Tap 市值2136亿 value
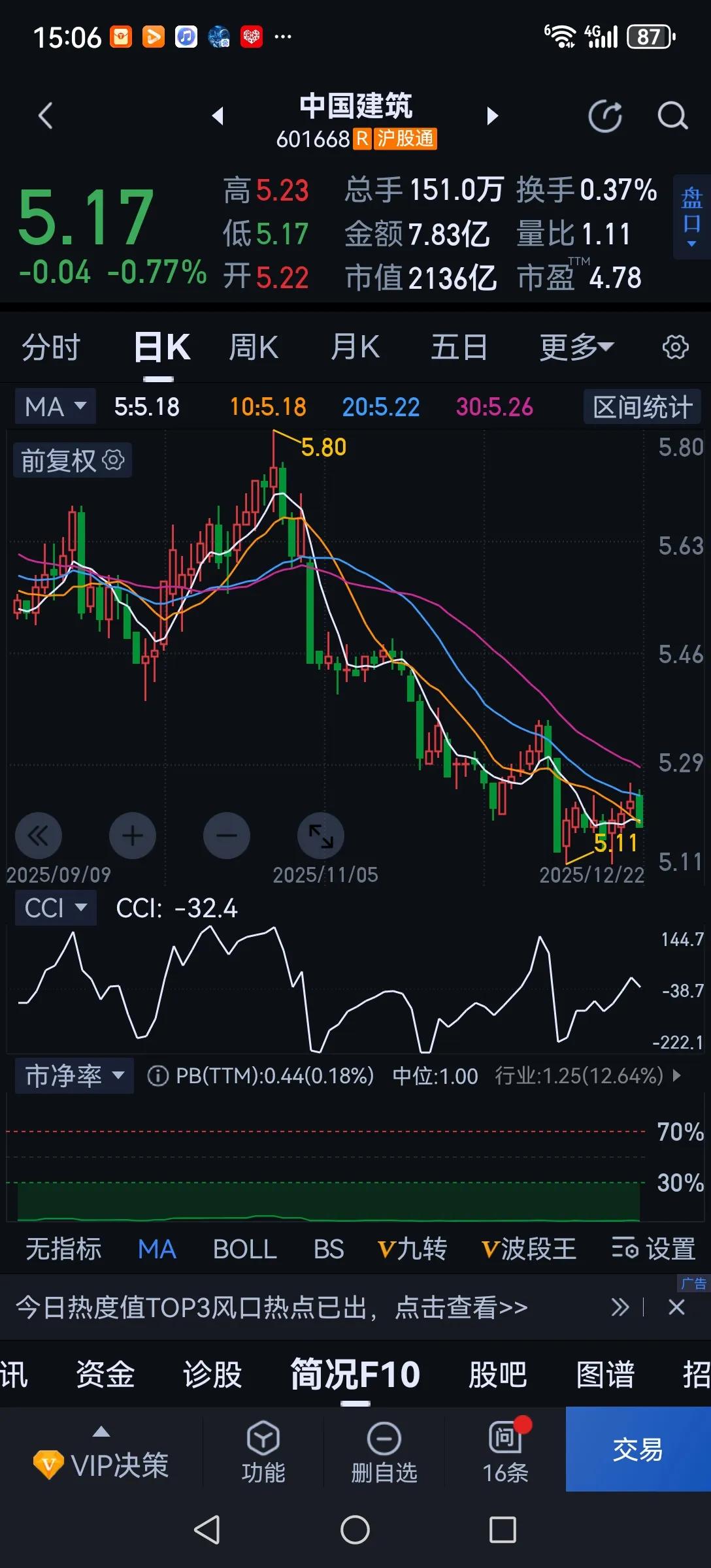Image resolution: width=711 pixels, height=1568 pixels. tap(421, 277)
